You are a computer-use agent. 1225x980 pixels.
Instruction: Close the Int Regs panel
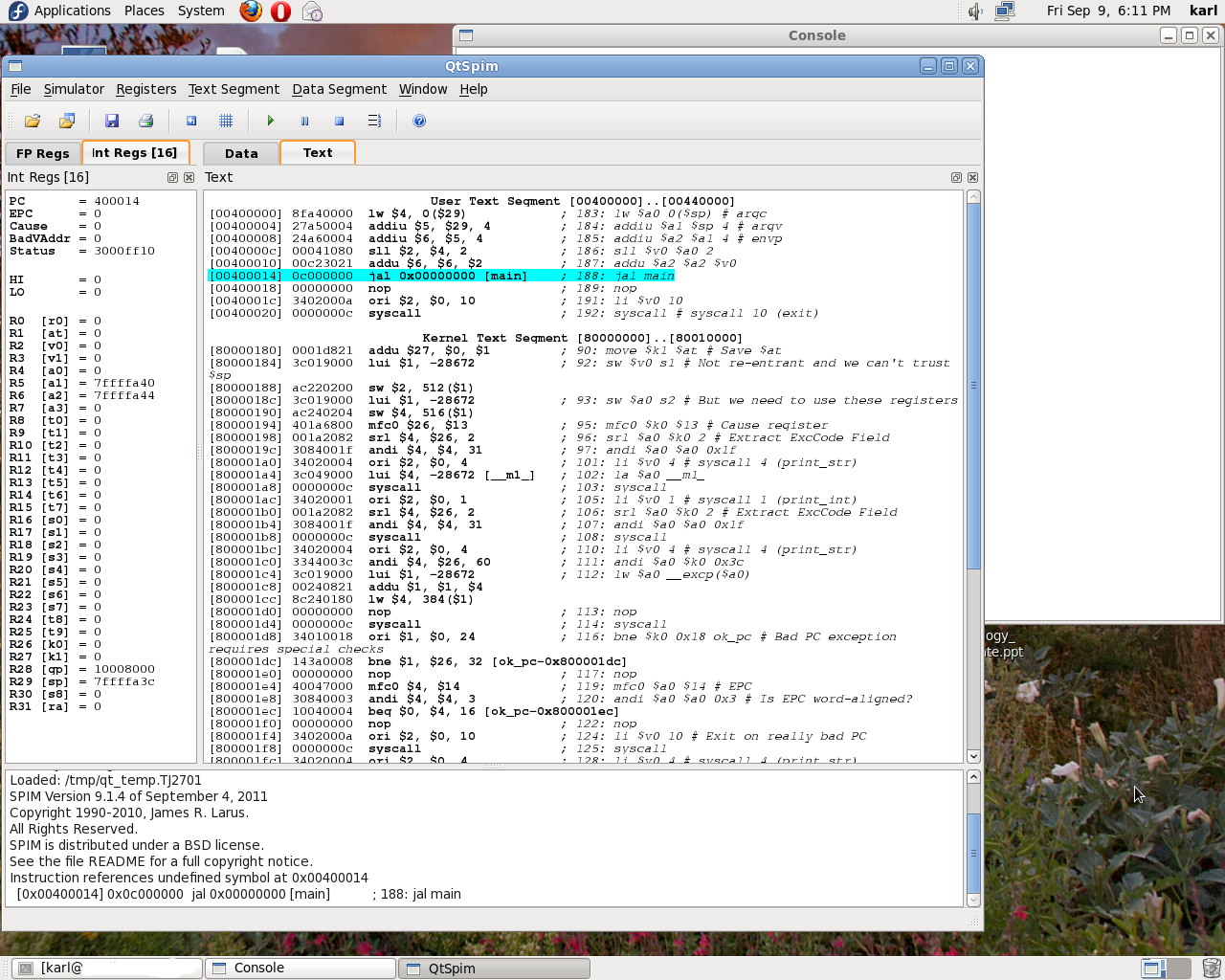point(189,177)
